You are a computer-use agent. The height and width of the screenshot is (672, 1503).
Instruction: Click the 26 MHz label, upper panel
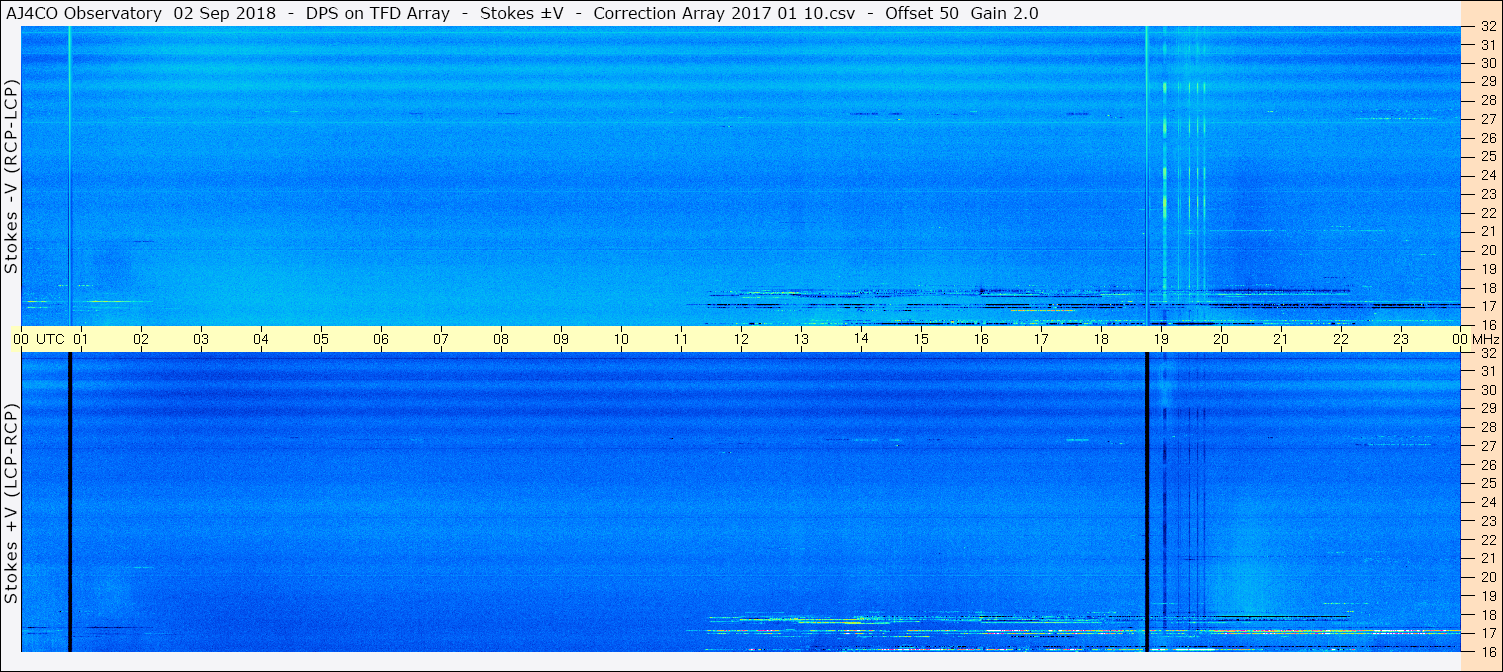pos(1488,137)
